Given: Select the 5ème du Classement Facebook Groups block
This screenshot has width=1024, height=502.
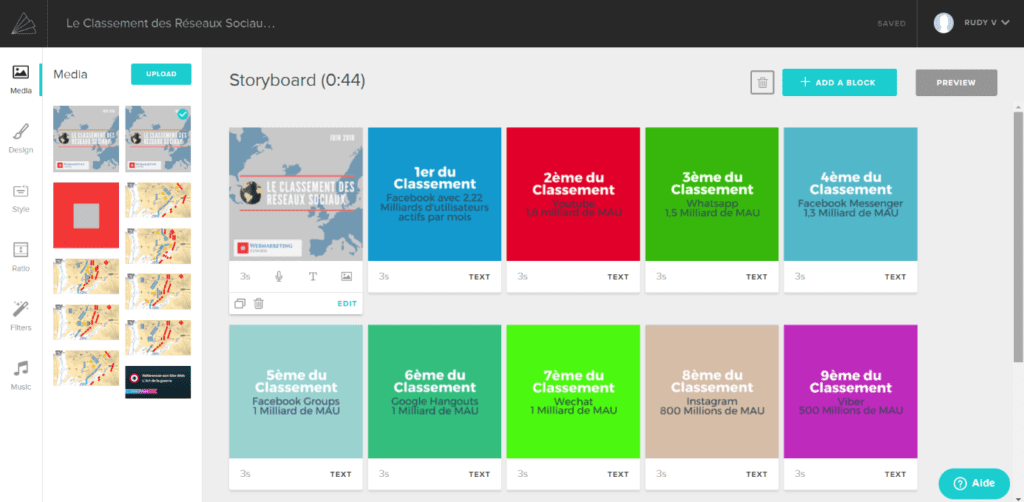Looking at the screenshot, I should [x=296, y=392].
